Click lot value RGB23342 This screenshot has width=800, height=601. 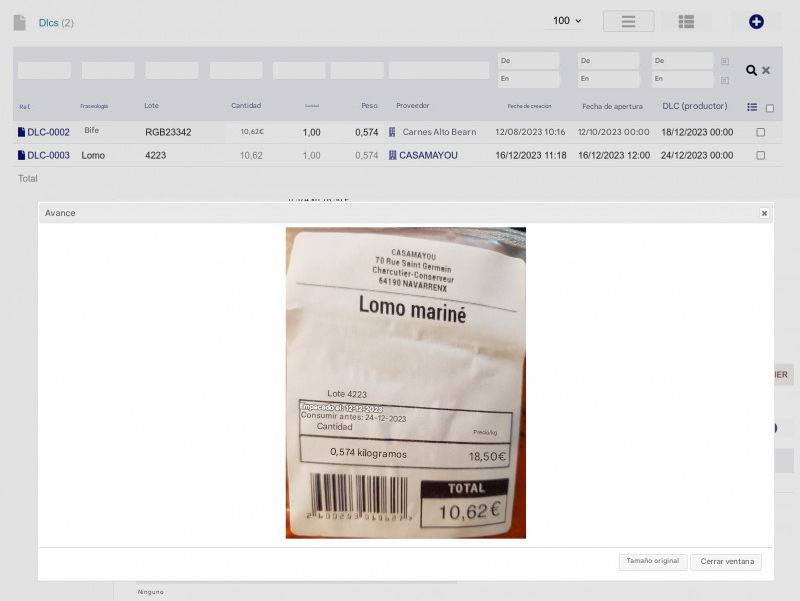168,133
